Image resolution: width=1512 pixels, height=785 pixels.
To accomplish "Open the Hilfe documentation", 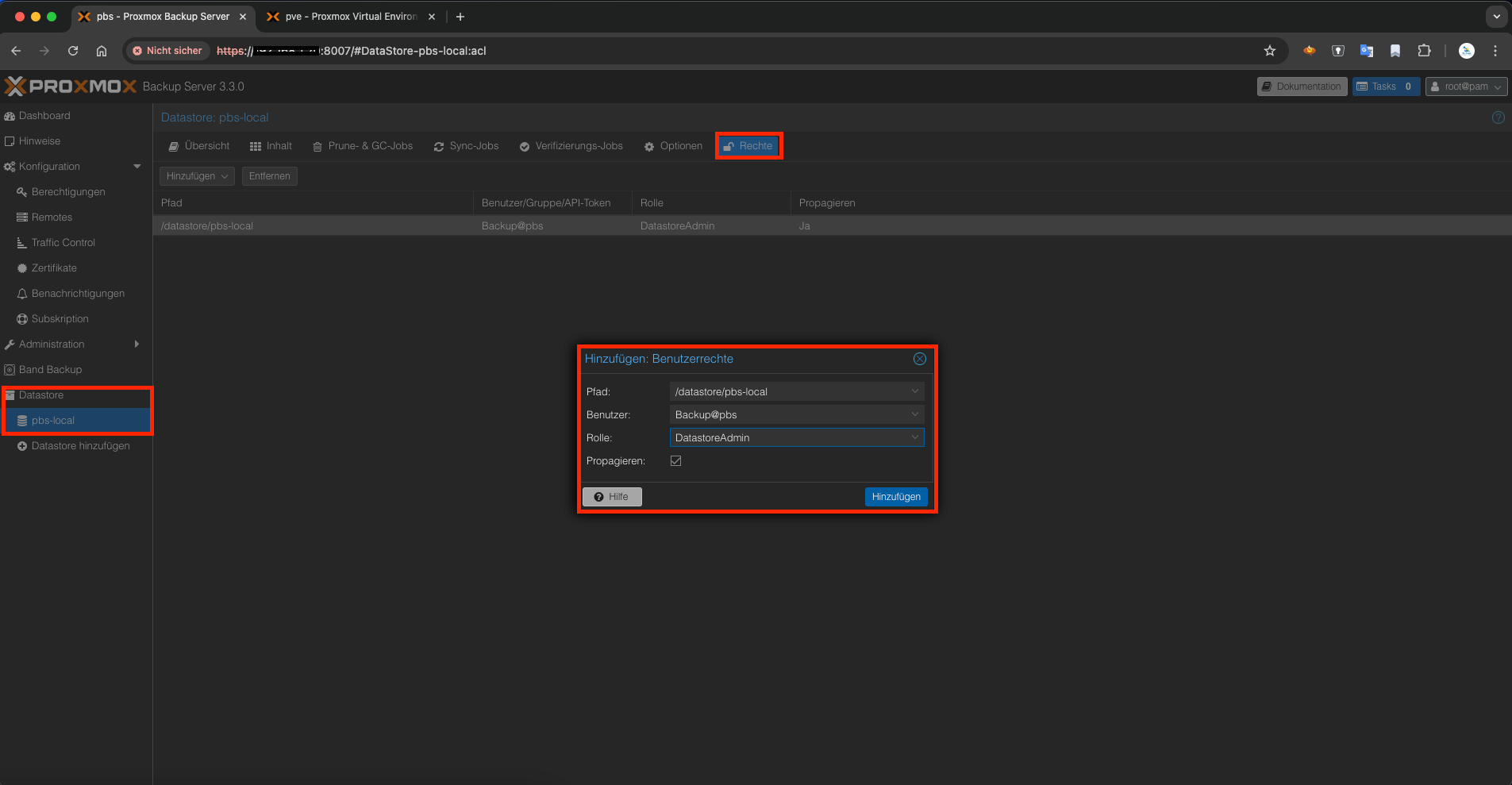I will pos(611,496).
